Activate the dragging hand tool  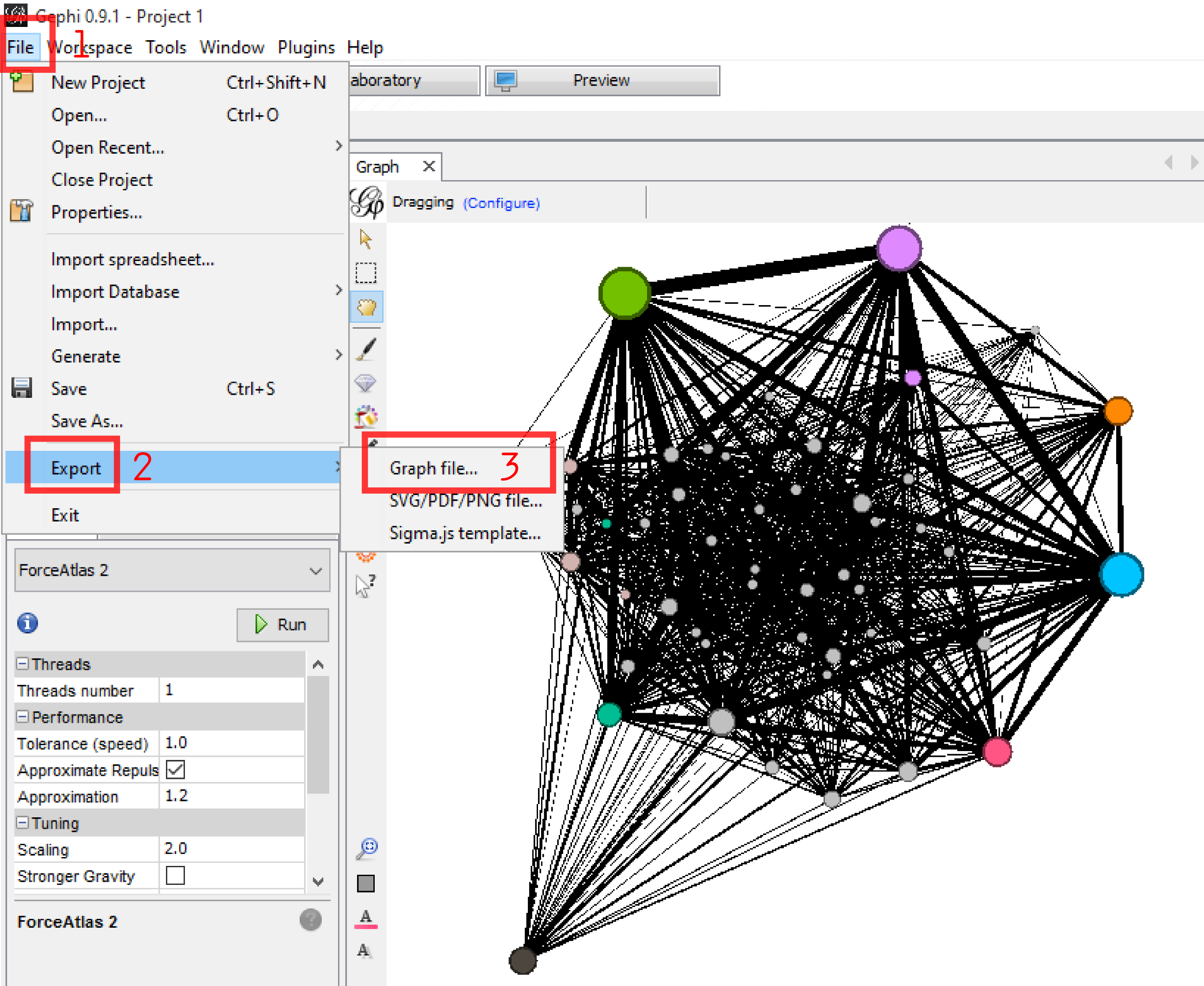[367, 307]
